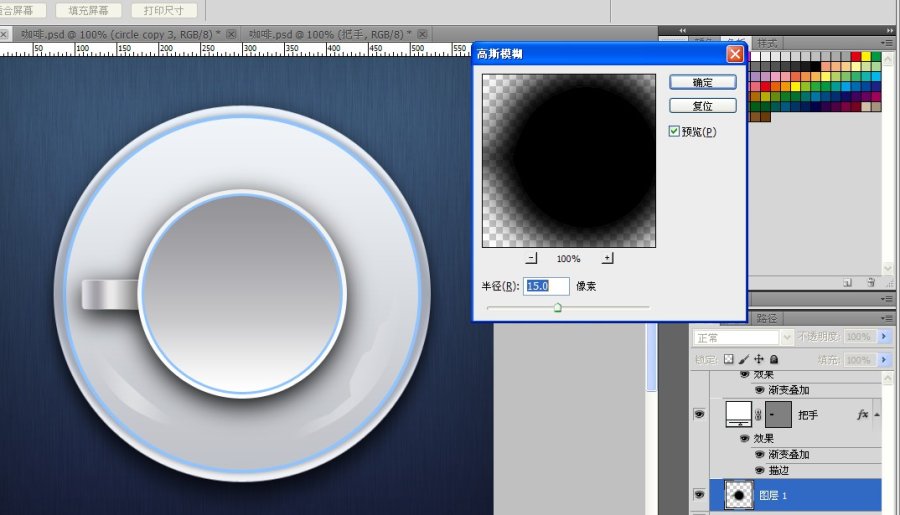900x515 pixels.
Task: Click the radius slider handle
Action: click(557, 308)
